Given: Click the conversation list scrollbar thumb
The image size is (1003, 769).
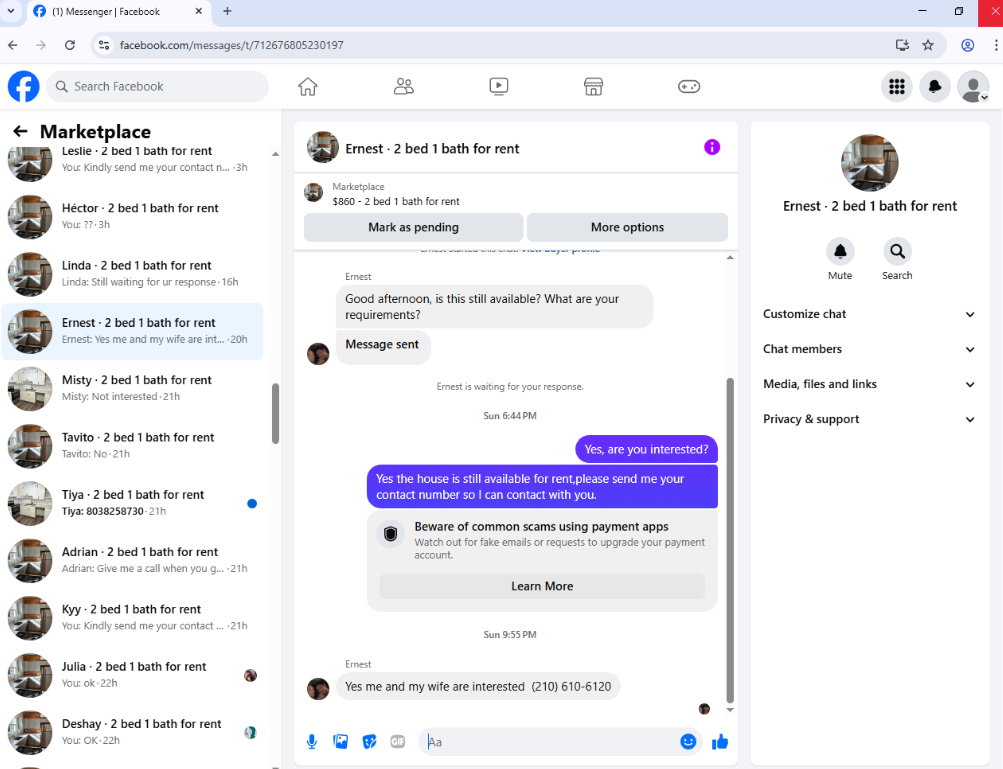Looking at the screenshot, I should coord(275,413).
